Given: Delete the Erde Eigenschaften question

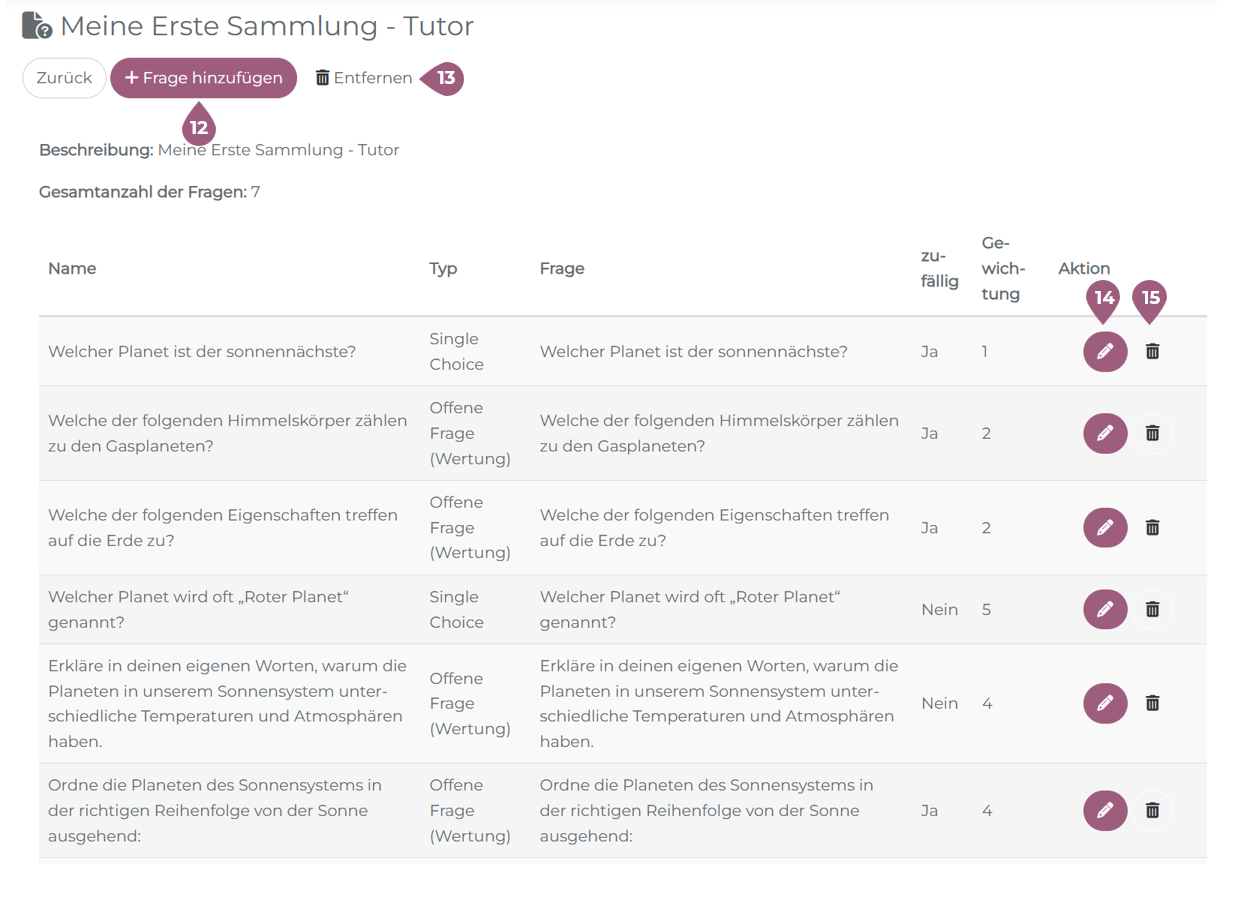Looking at the screenshot, I should [1152, 527].
